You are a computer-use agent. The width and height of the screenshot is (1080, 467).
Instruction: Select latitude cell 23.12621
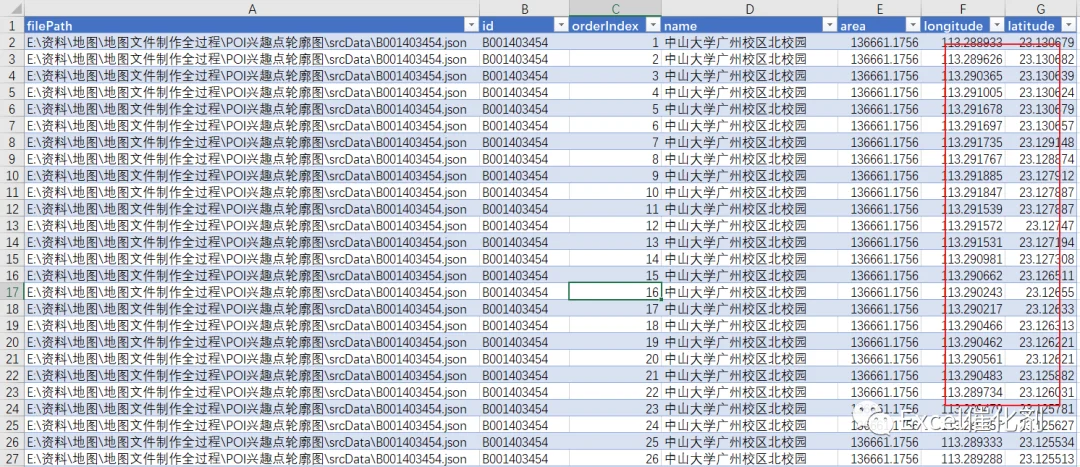pyautogui.click(x=1041, y=359)
